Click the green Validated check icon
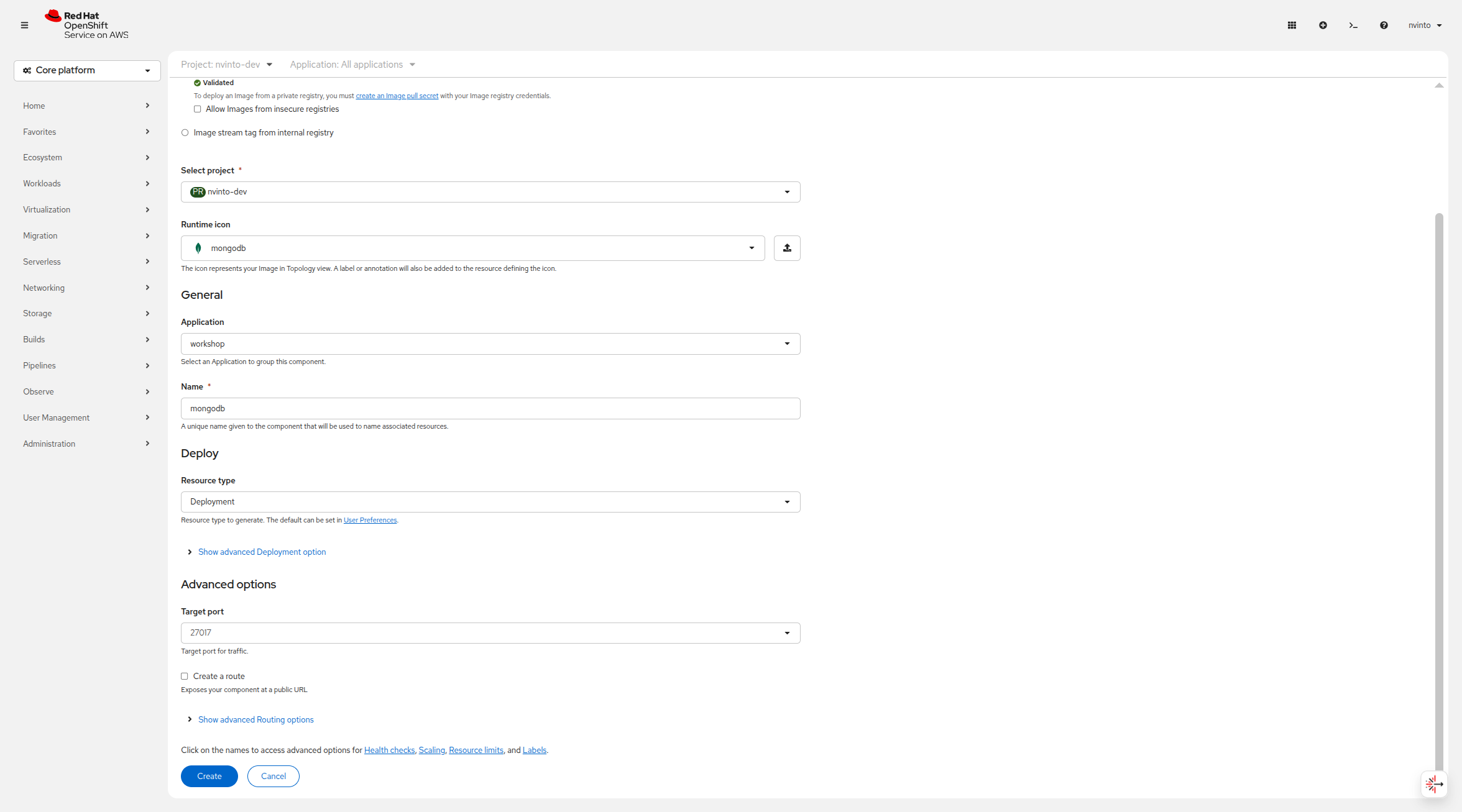Screen dimensions: 1462x812 pos(197,83)
